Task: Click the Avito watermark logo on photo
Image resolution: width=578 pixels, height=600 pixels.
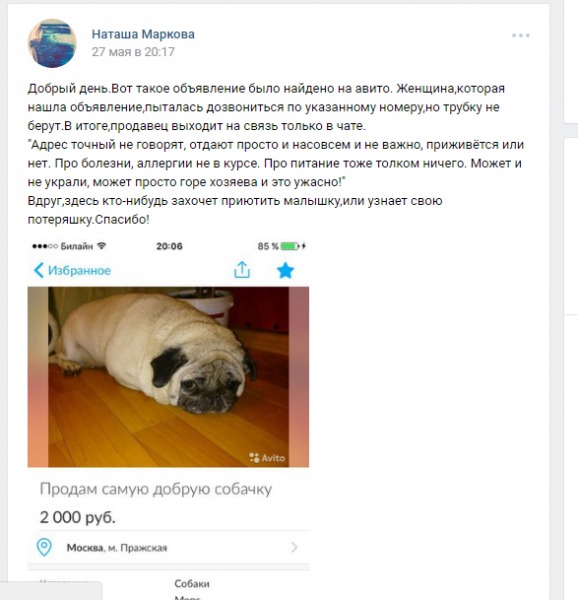Action: 267,458
